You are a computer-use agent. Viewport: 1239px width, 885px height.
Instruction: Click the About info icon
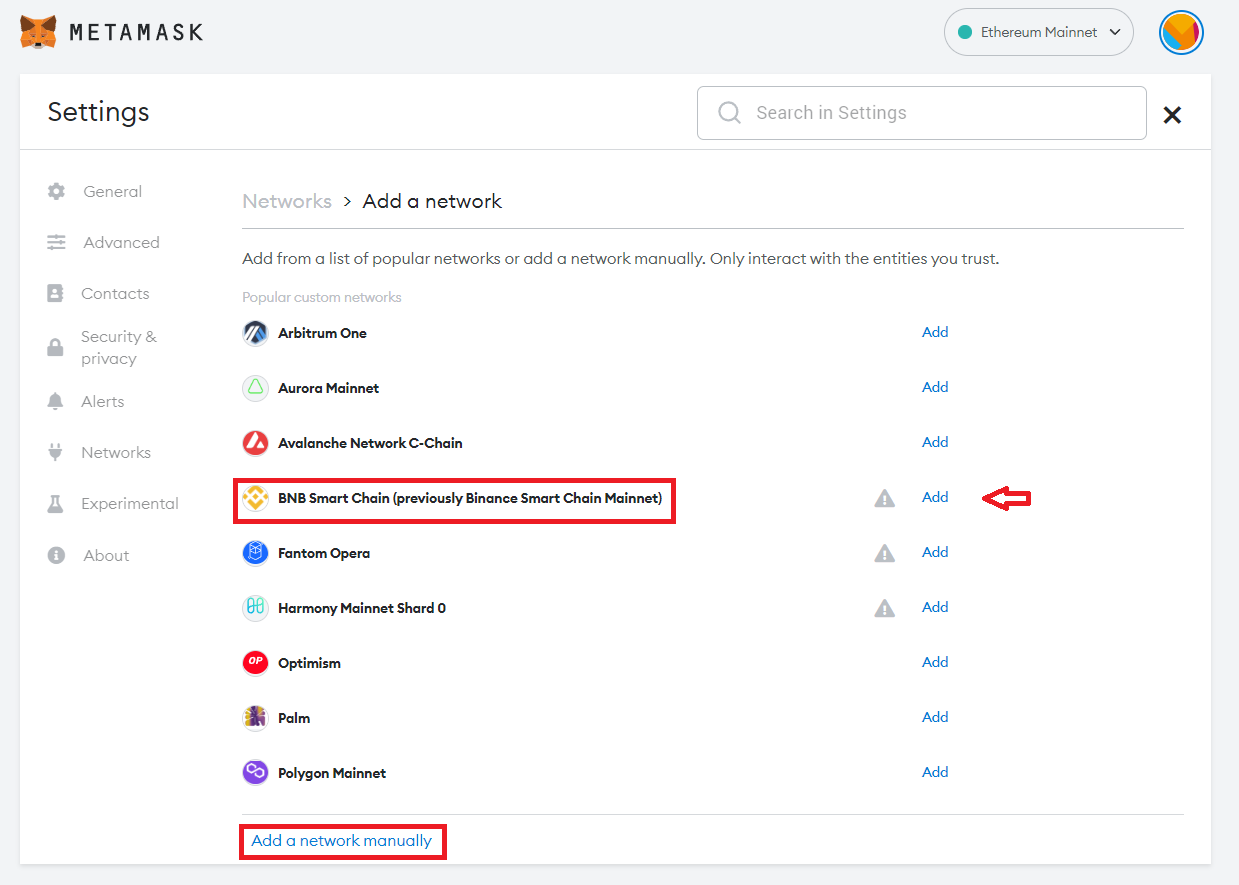coord(56,555)
